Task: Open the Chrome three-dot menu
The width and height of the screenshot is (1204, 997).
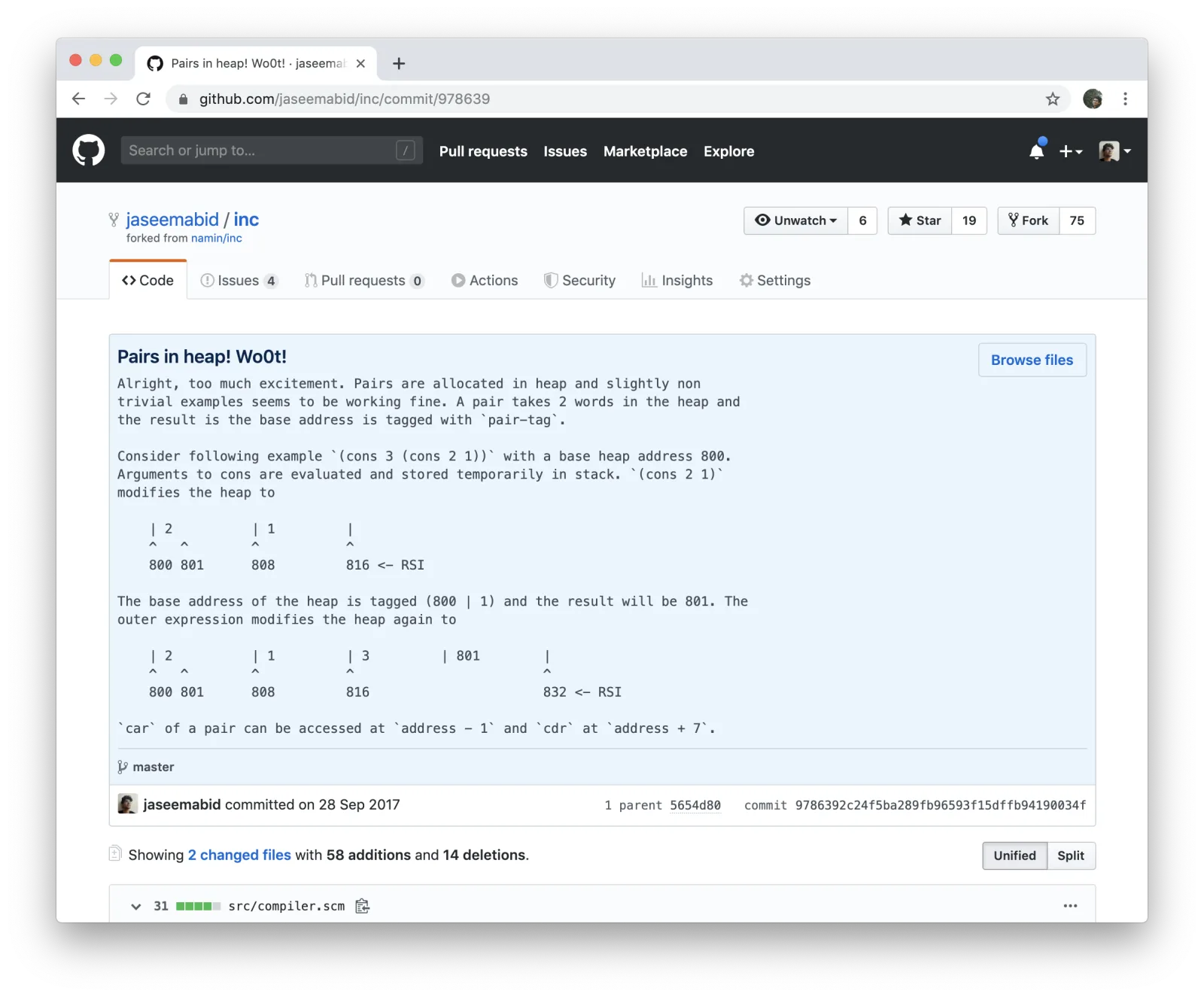Action: tap(1125, 99)
